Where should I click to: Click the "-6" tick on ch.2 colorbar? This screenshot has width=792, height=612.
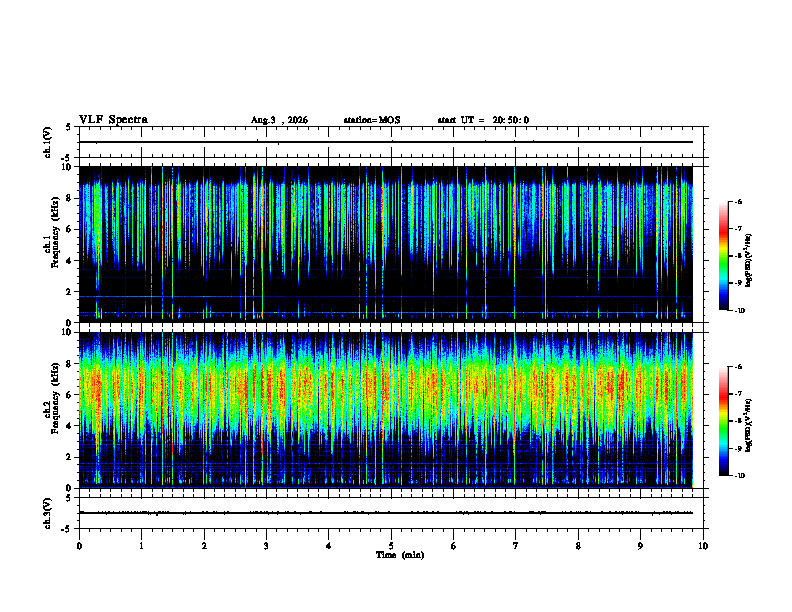(x=738, y=367)
